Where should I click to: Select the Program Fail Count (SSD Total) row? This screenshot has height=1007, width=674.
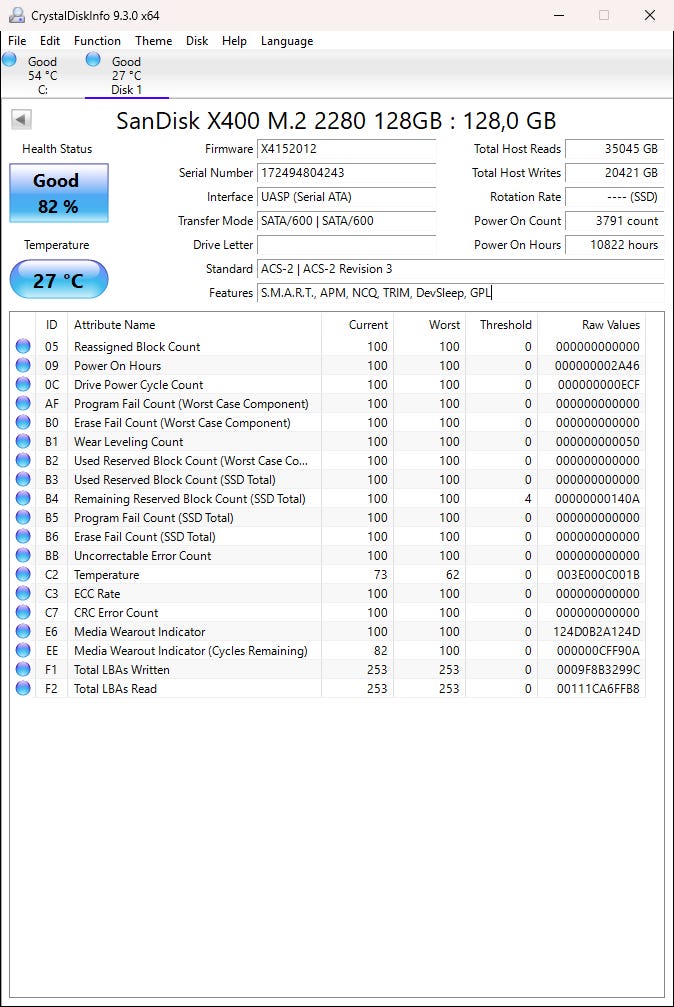328,518
